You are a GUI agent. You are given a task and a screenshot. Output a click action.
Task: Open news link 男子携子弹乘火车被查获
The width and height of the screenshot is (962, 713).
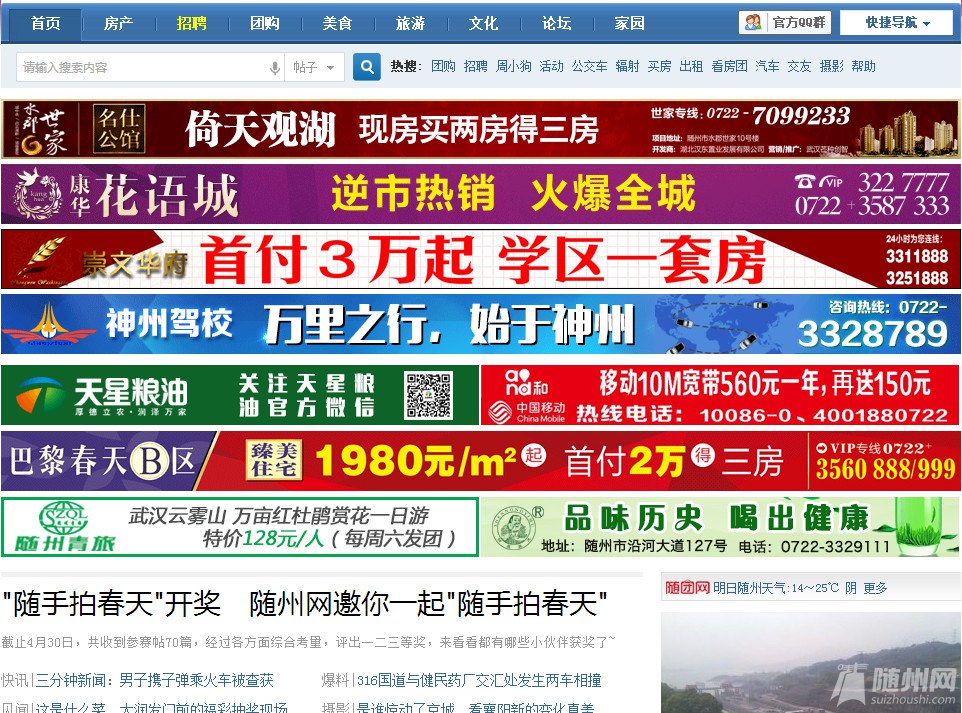tap(196, 680)
